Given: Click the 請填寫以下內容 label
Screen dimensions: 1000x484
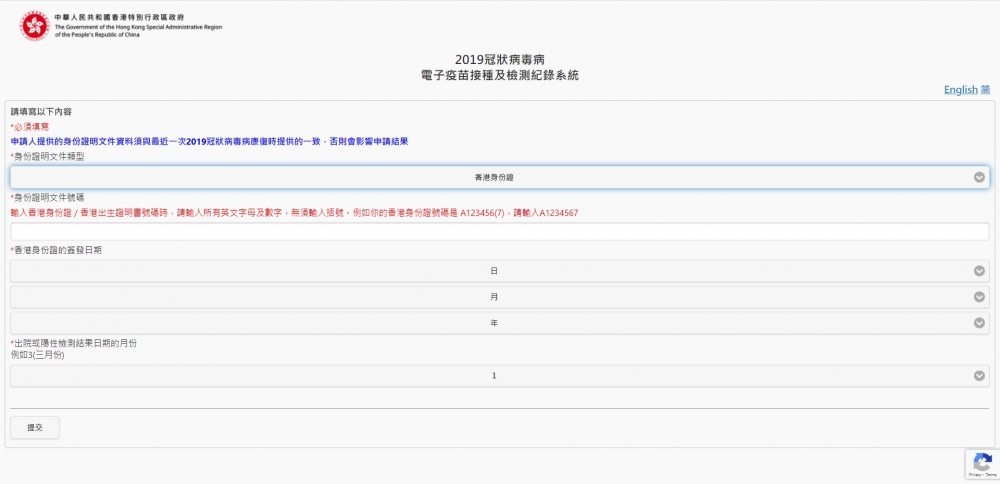Looking at the screenshot, I should 41,112.
